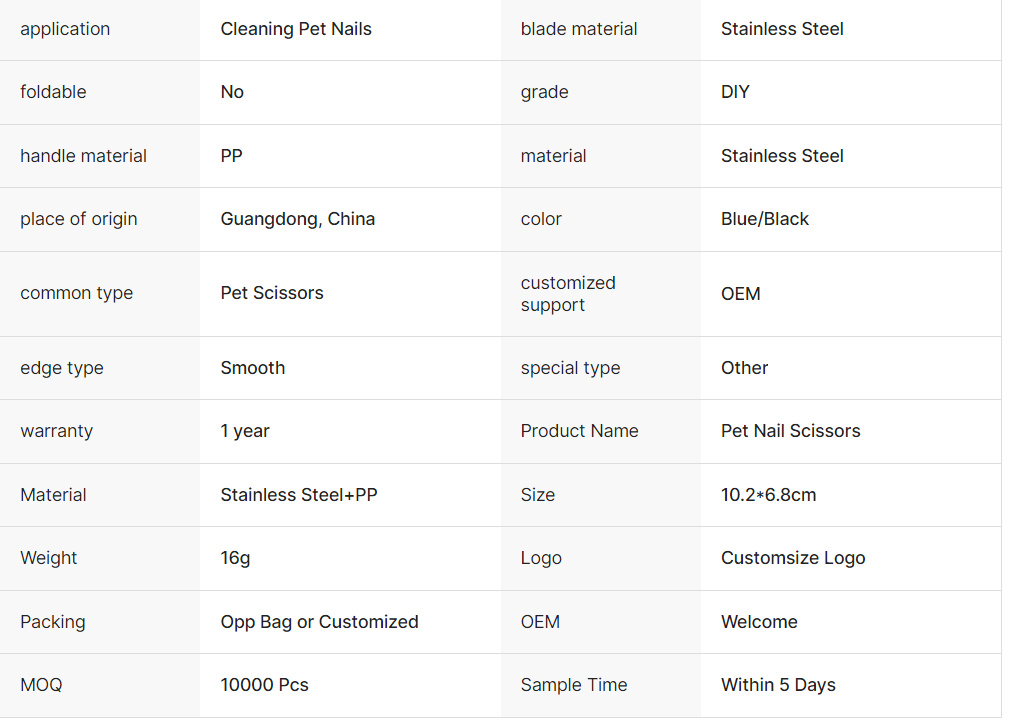Select the 'Pet Nail Scissors' product name
Screen dimensions: 1009x725
pos(790,431)
